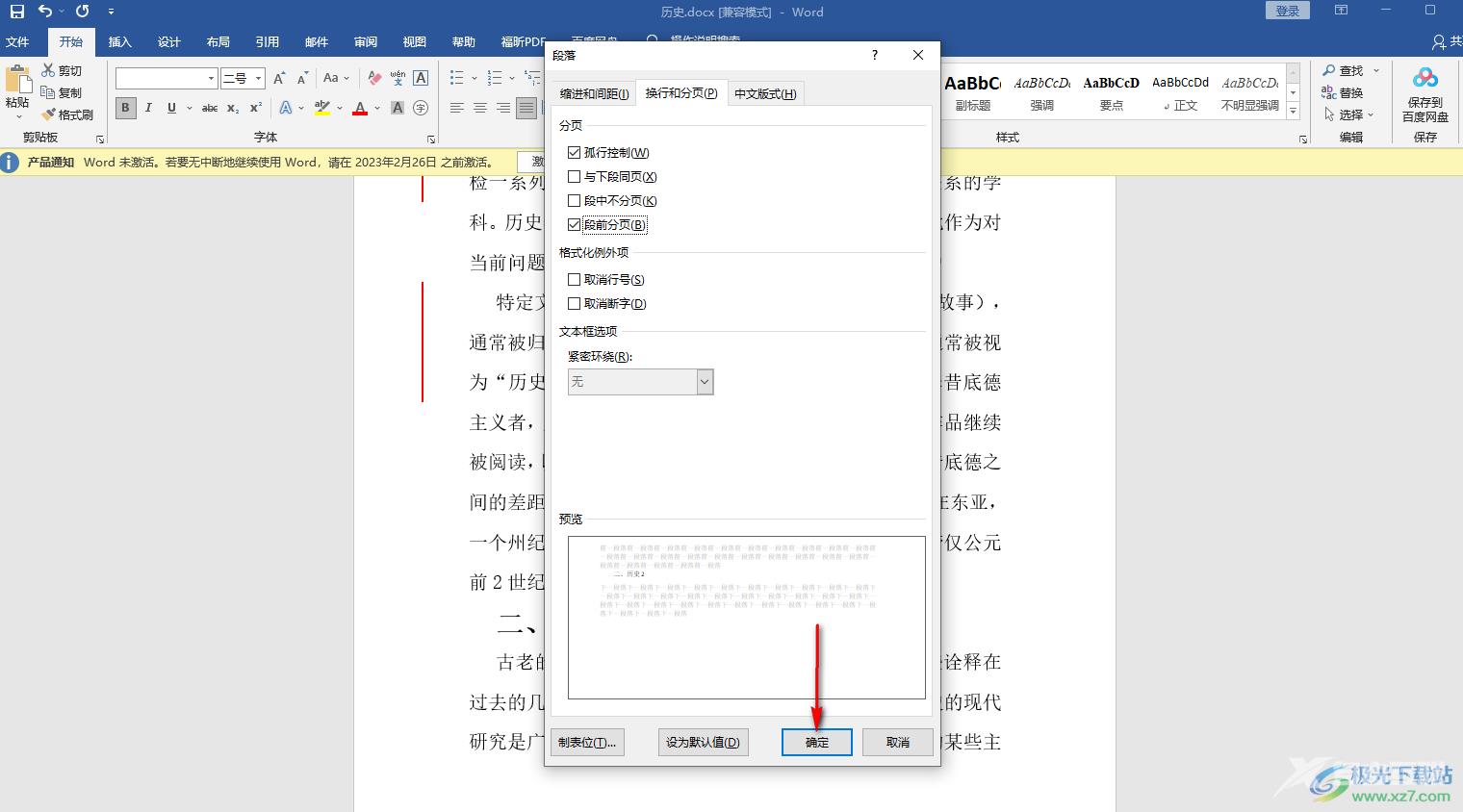
Task: Click the 确定 button
Action: click(x=816, y=742)
